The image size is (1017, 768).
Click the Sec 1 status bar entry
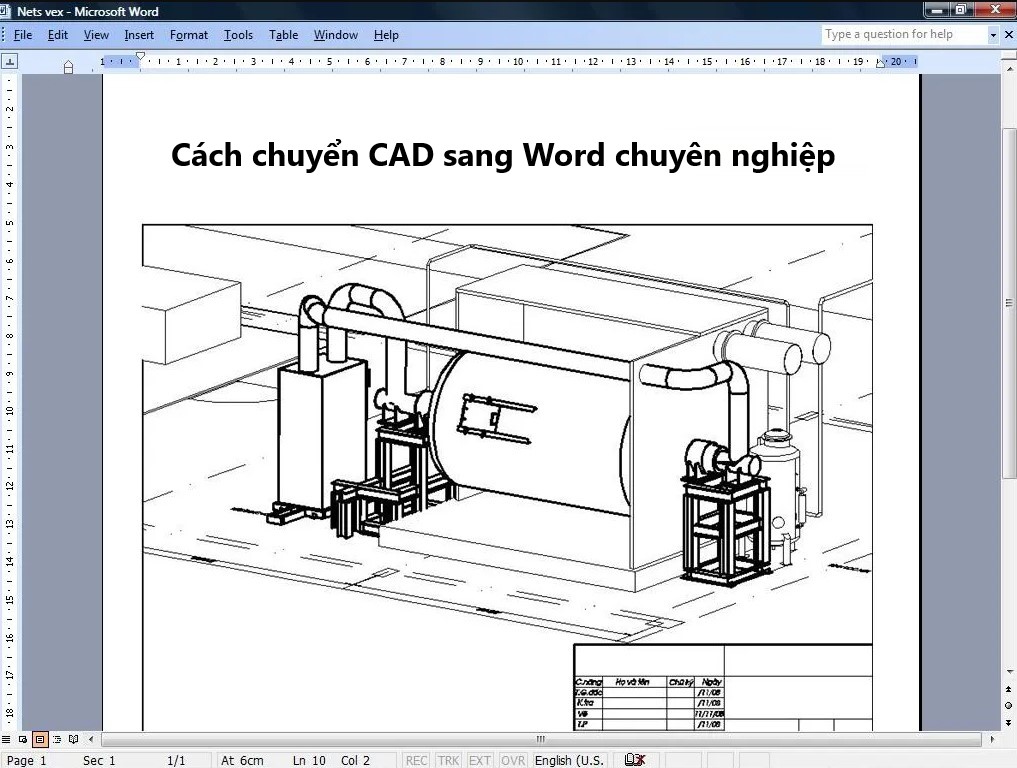[x=99, y=760]
